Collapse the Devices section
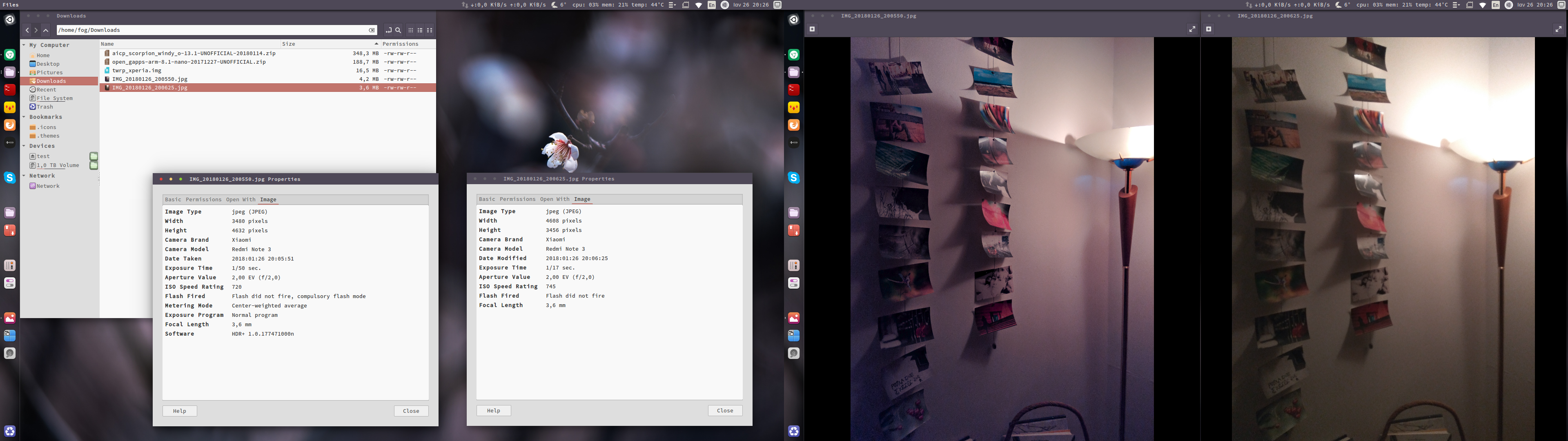Screen dimensions: 1568x441 click(x=24, y=146)
